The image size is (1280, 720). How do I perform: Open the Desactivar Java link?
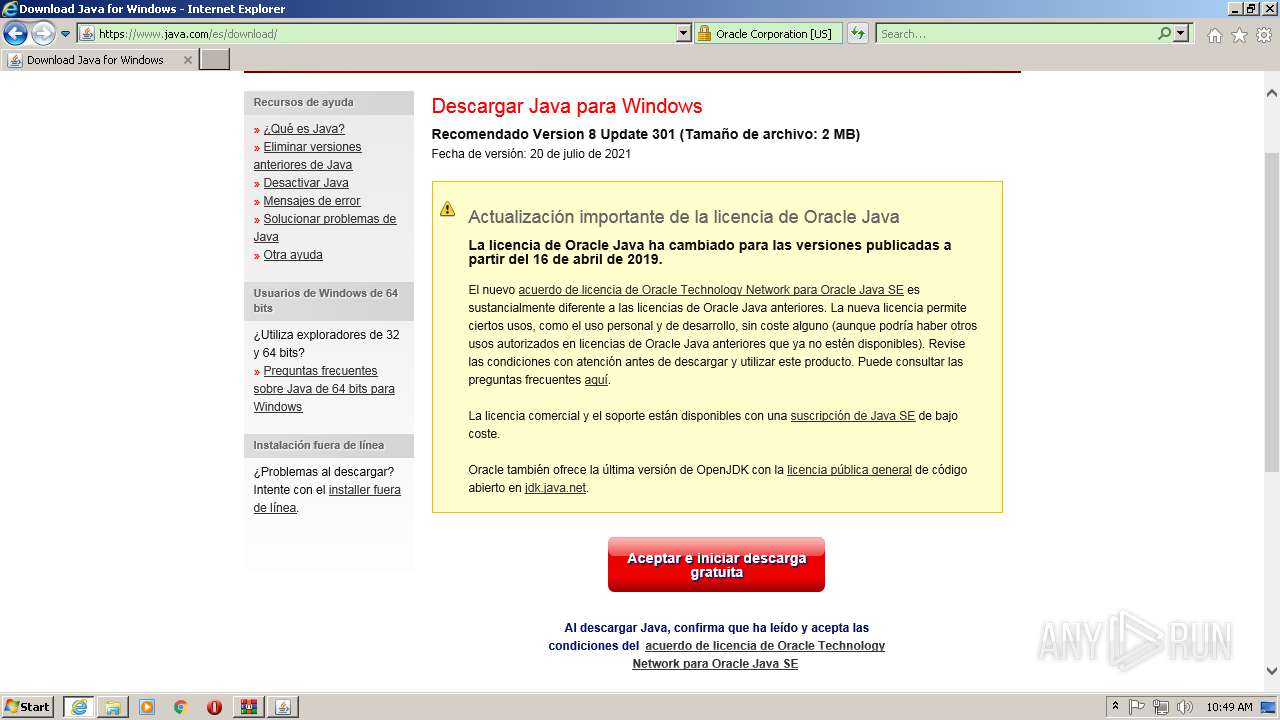pos(306,183)
